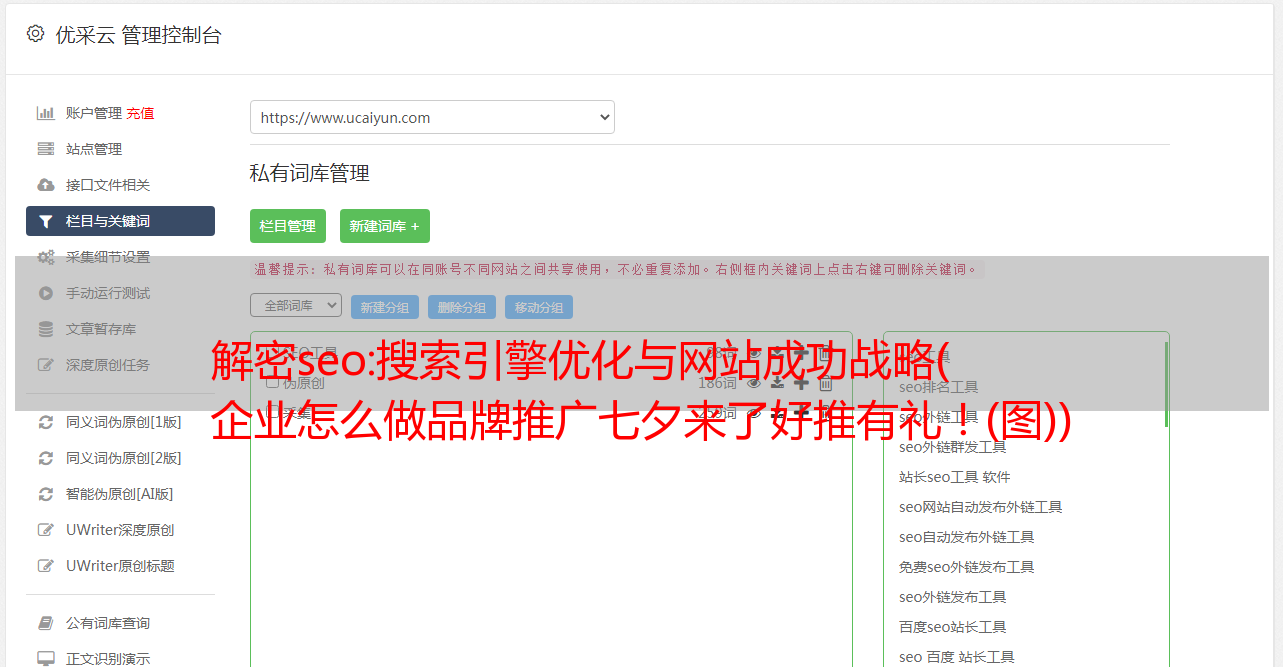Click the green keyword list scrollbar
The height and width of the screenshot is (667, 1283).
pyautogui.click(x=1166, y=385)
